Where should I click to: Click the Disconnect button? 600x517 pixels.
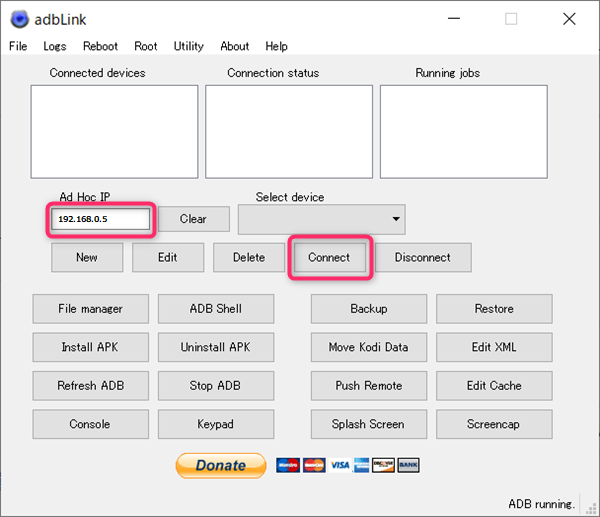pyautogui.click(x=423, y=258)
